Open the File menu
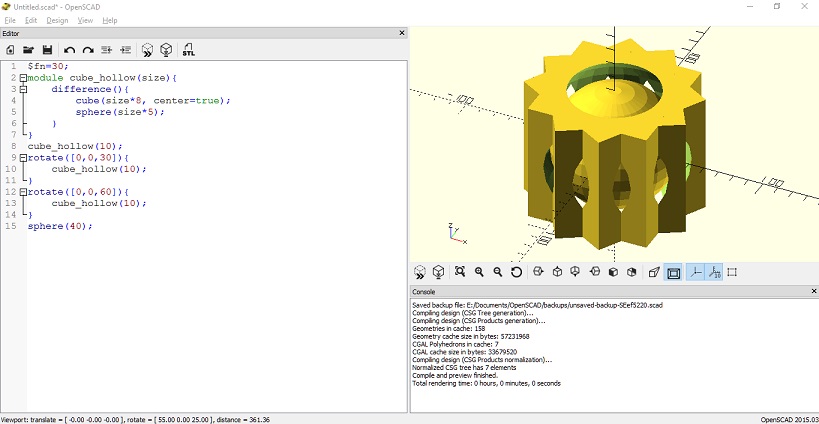The width and height of the screenshot is (819, 424). point(10,20)
